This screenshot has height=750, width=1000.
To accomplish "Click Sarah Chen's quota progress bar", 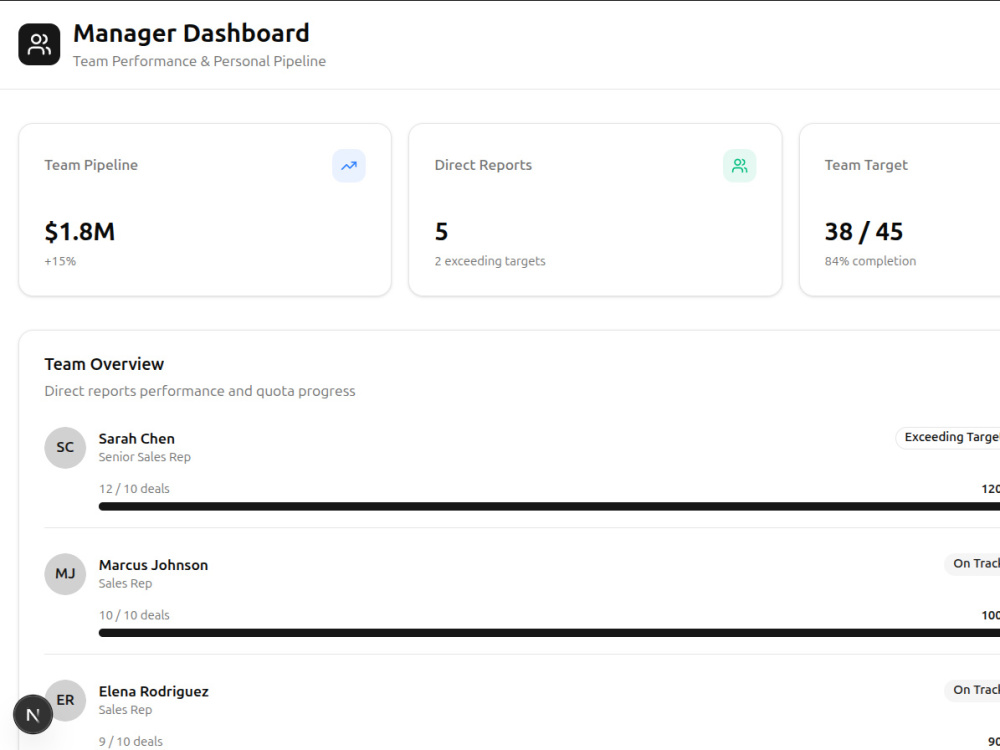I will pos(549,506).
